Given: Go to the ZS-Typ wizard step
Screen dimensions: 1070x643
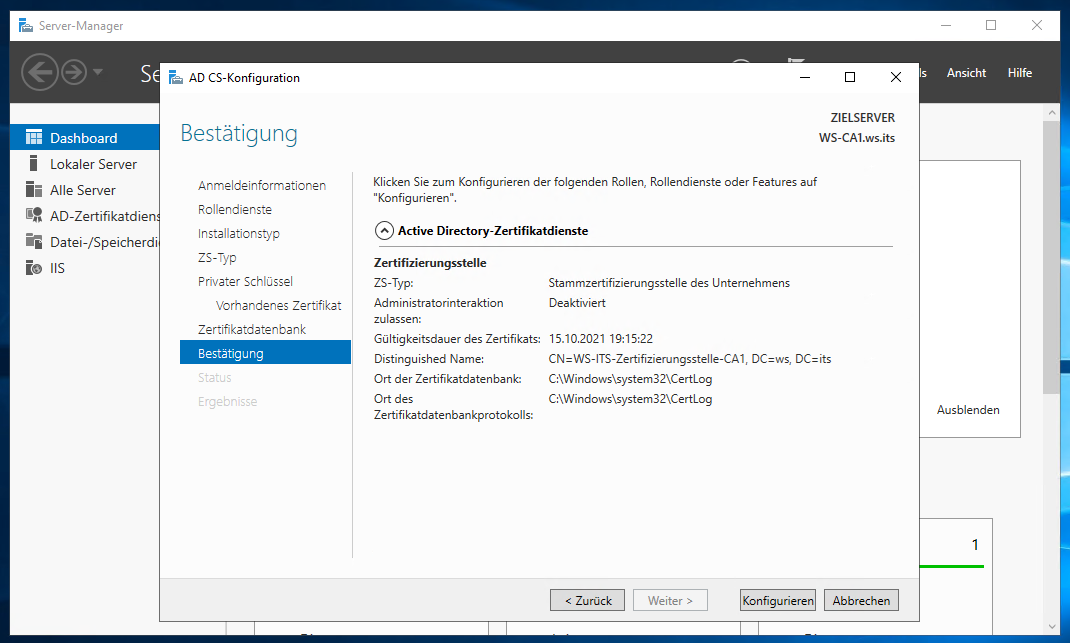Looking at the screenshot, I should (217, 257).
